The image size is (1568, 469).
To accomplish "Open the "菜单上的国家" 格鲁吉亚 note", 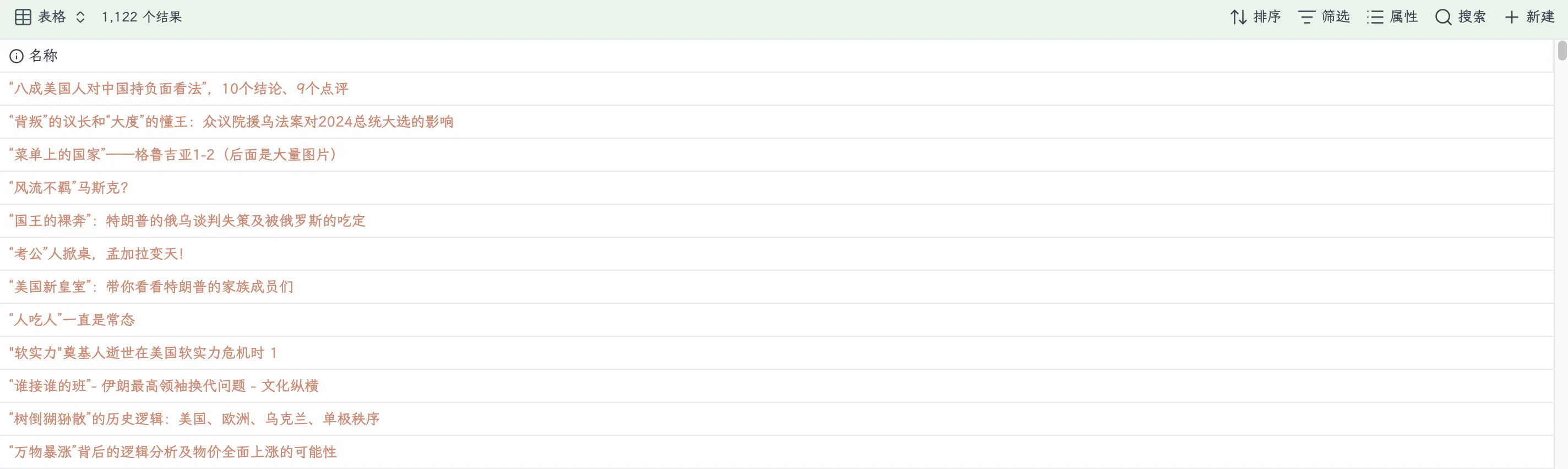I will point(173,155).
